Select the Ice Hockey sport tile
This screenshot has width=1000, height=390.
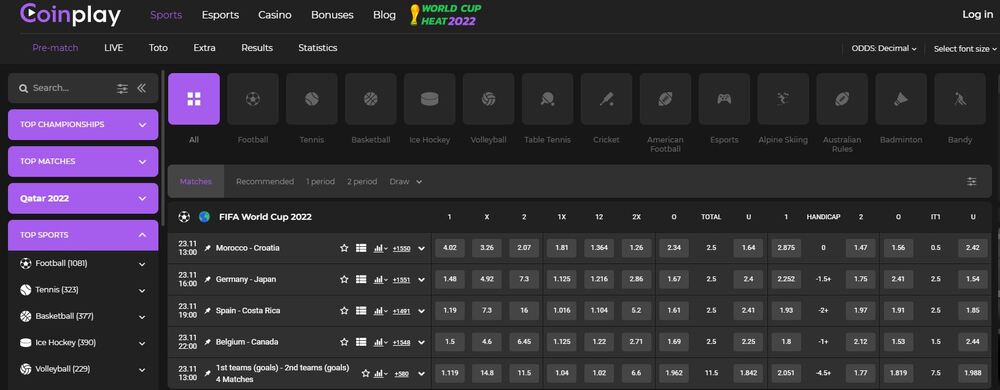(x=430, y=99)
